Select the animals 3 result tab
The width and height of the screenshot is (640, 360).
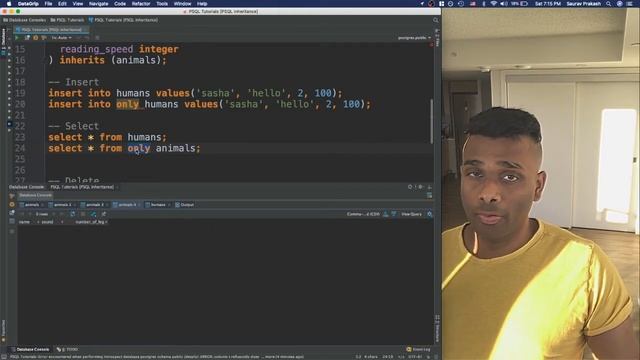126,205
